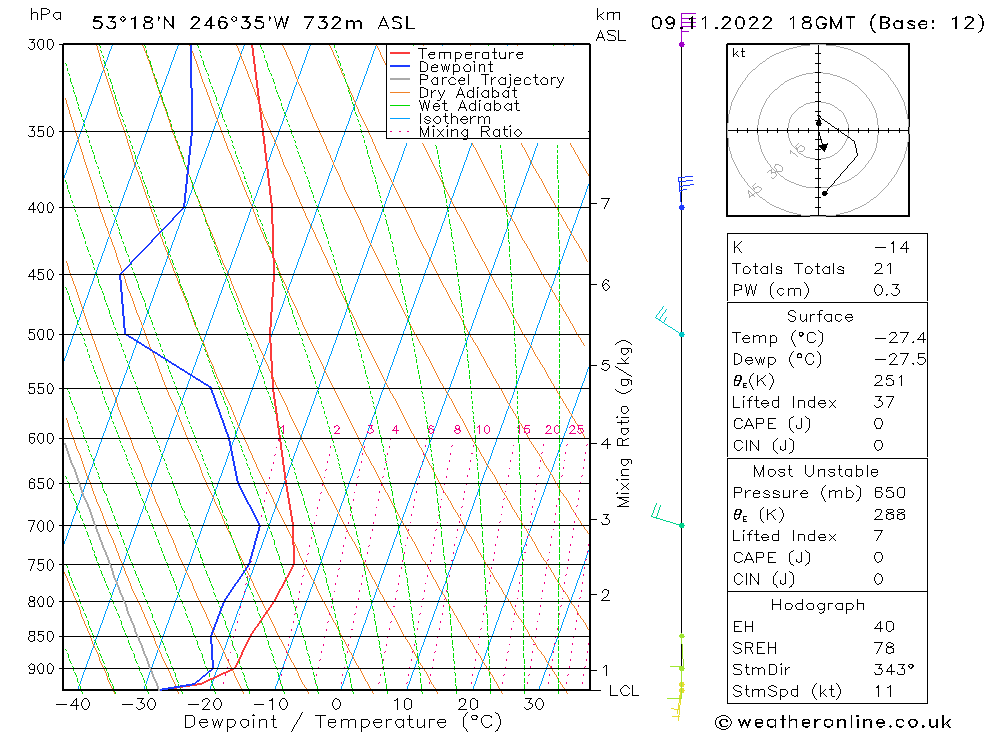Click the wind barb at 700 hPa
Viewport: 1000px width, 733px height.
pyautogui.click(x=667, y=516)
